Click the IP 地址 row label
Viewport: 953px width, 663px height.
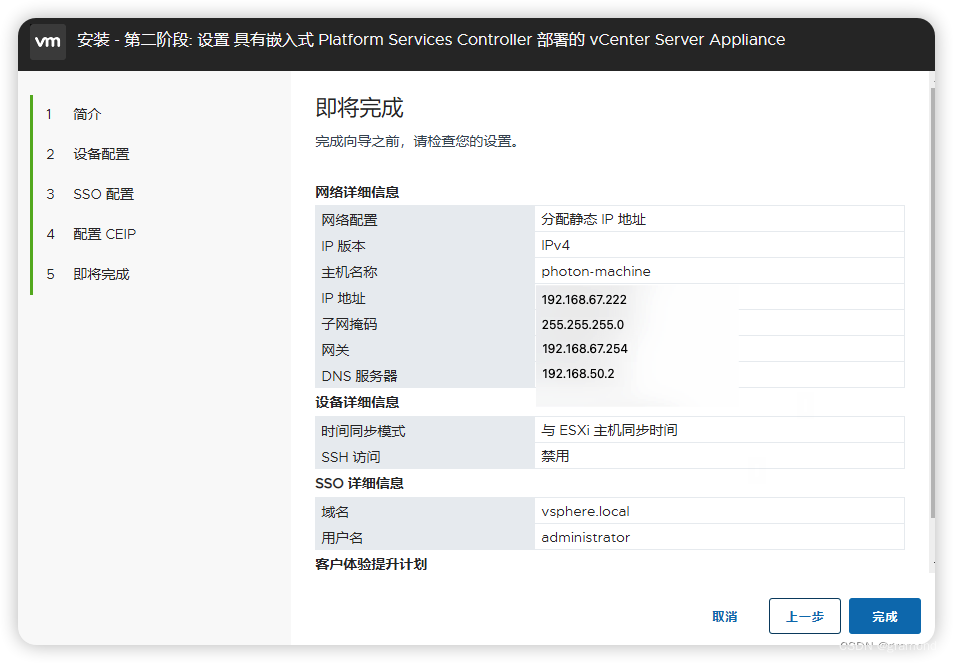click(x=343, y=298)
